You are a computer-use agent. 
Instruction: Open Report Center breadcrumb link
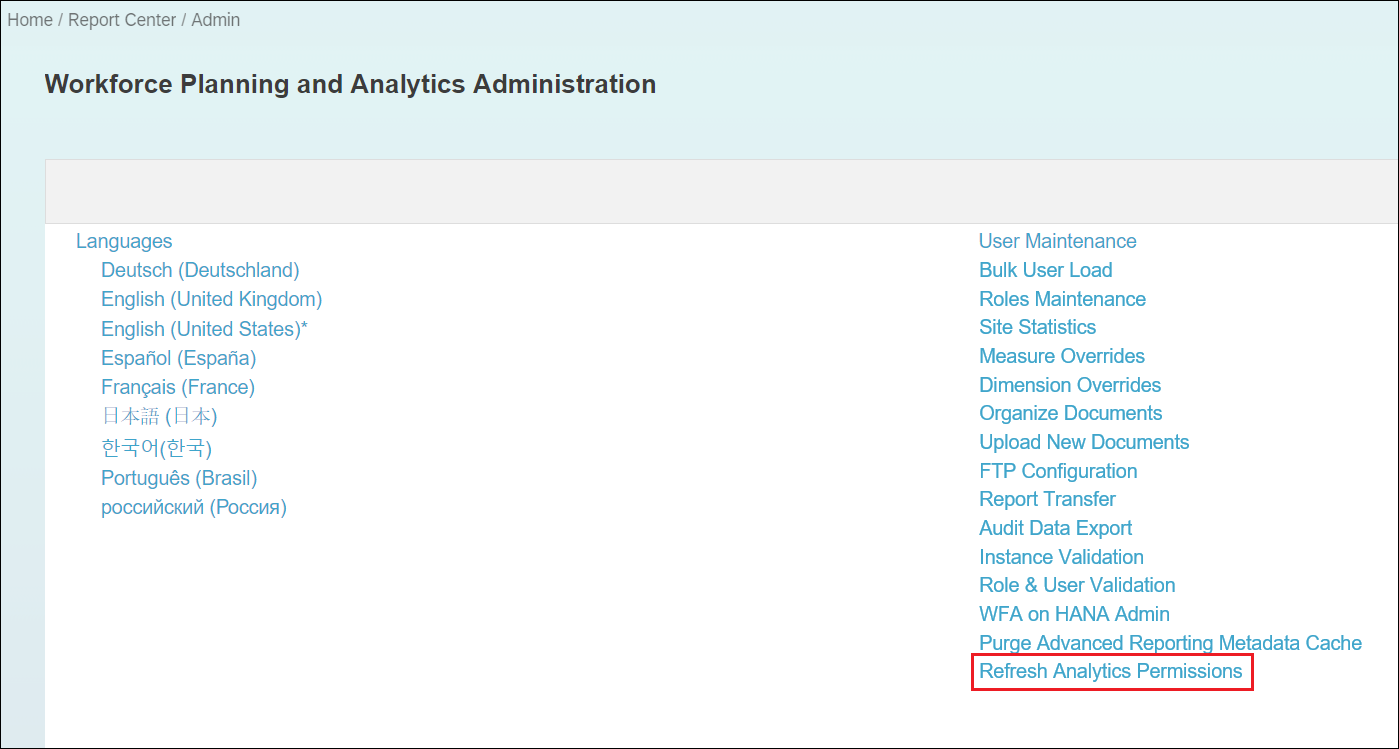point(122,20)
